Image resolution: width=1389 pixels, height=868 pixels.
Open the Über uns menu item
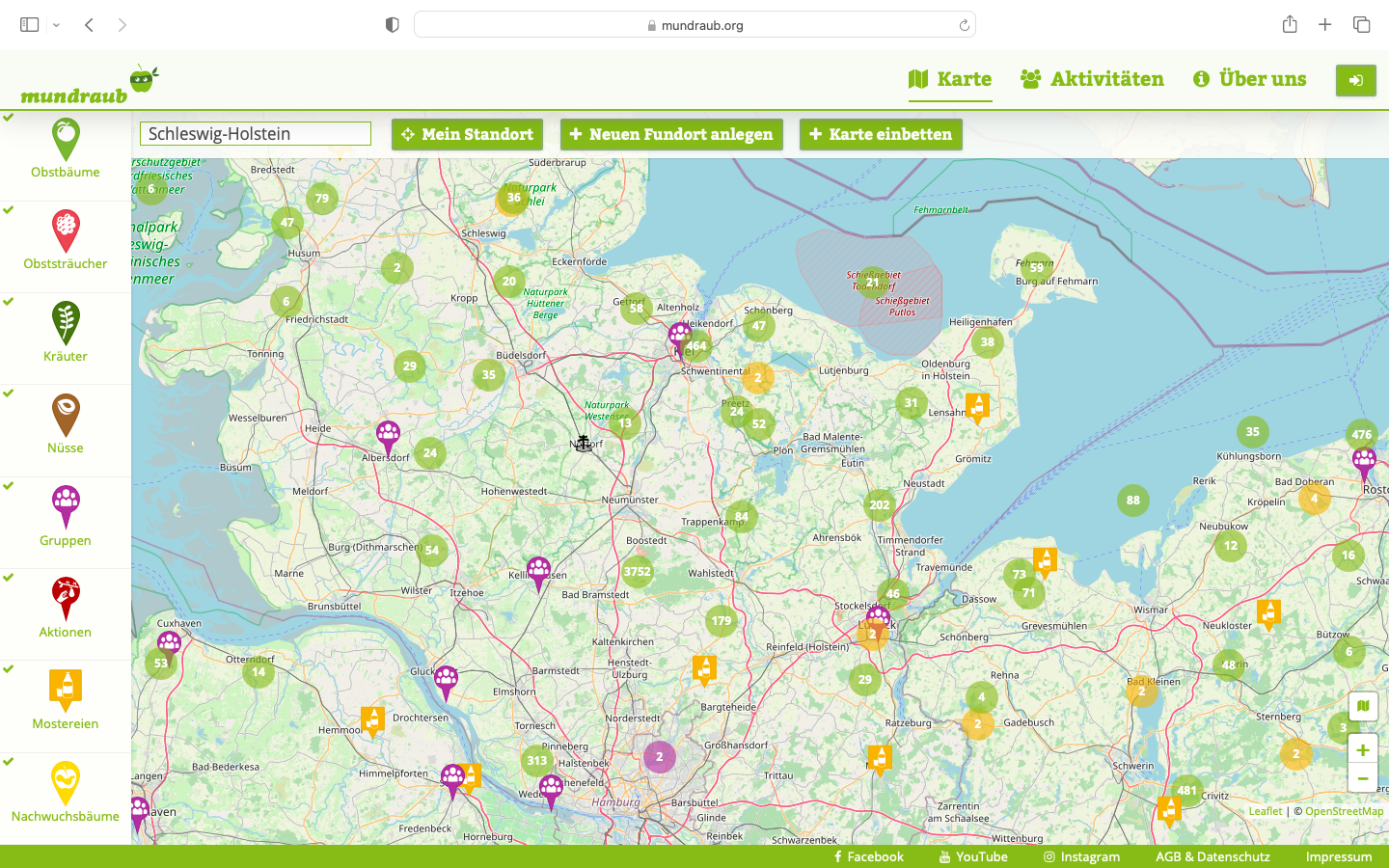click(x=1249, y=79)
